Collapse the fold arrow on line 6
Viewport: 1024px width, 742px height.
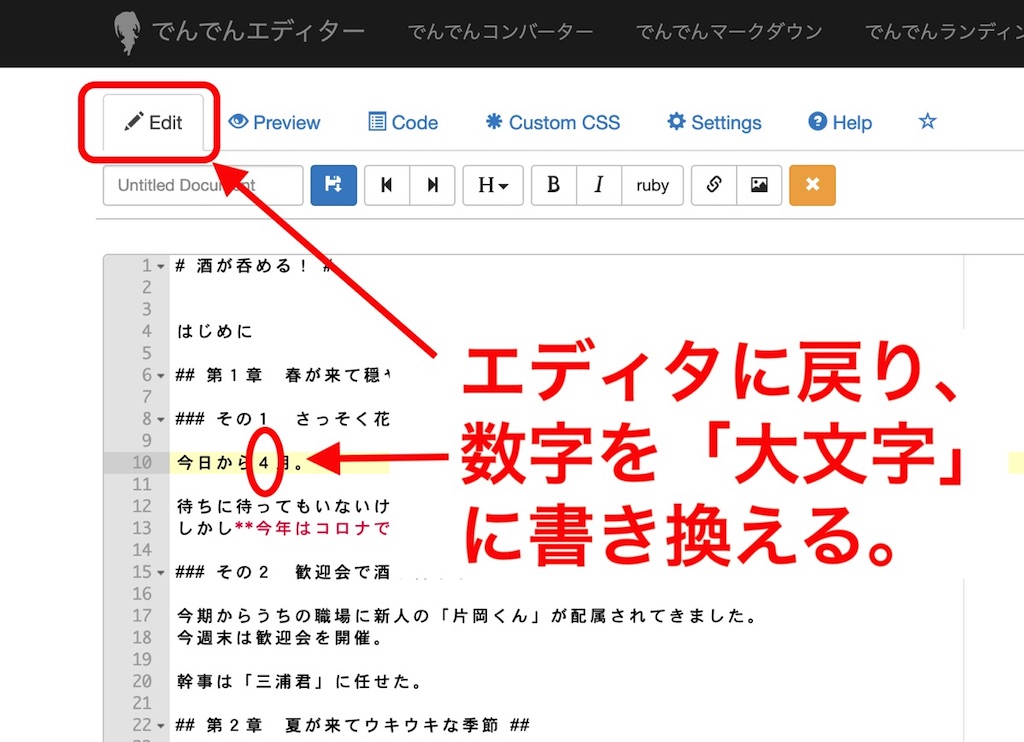161,375
